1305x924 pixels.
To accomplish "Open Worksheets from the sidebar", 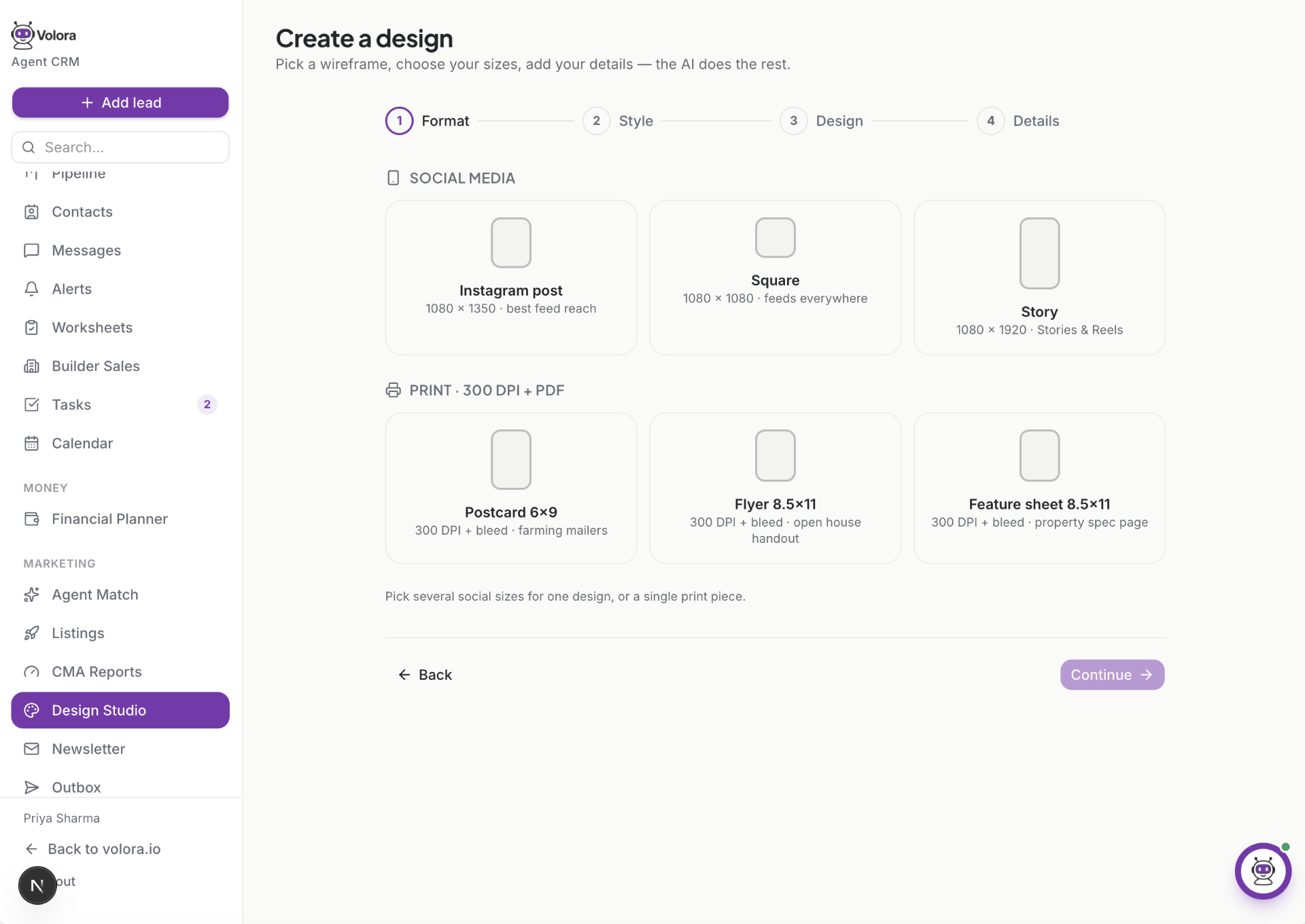I will [120, 327].
